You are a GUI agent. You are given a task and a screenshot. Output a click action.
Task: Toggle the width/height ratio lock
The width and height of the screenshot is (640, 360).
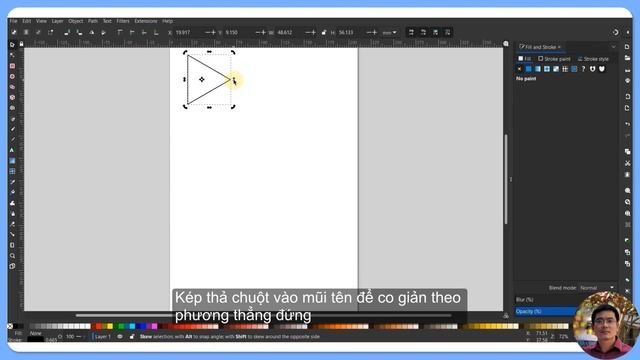(x=324, y=32)
